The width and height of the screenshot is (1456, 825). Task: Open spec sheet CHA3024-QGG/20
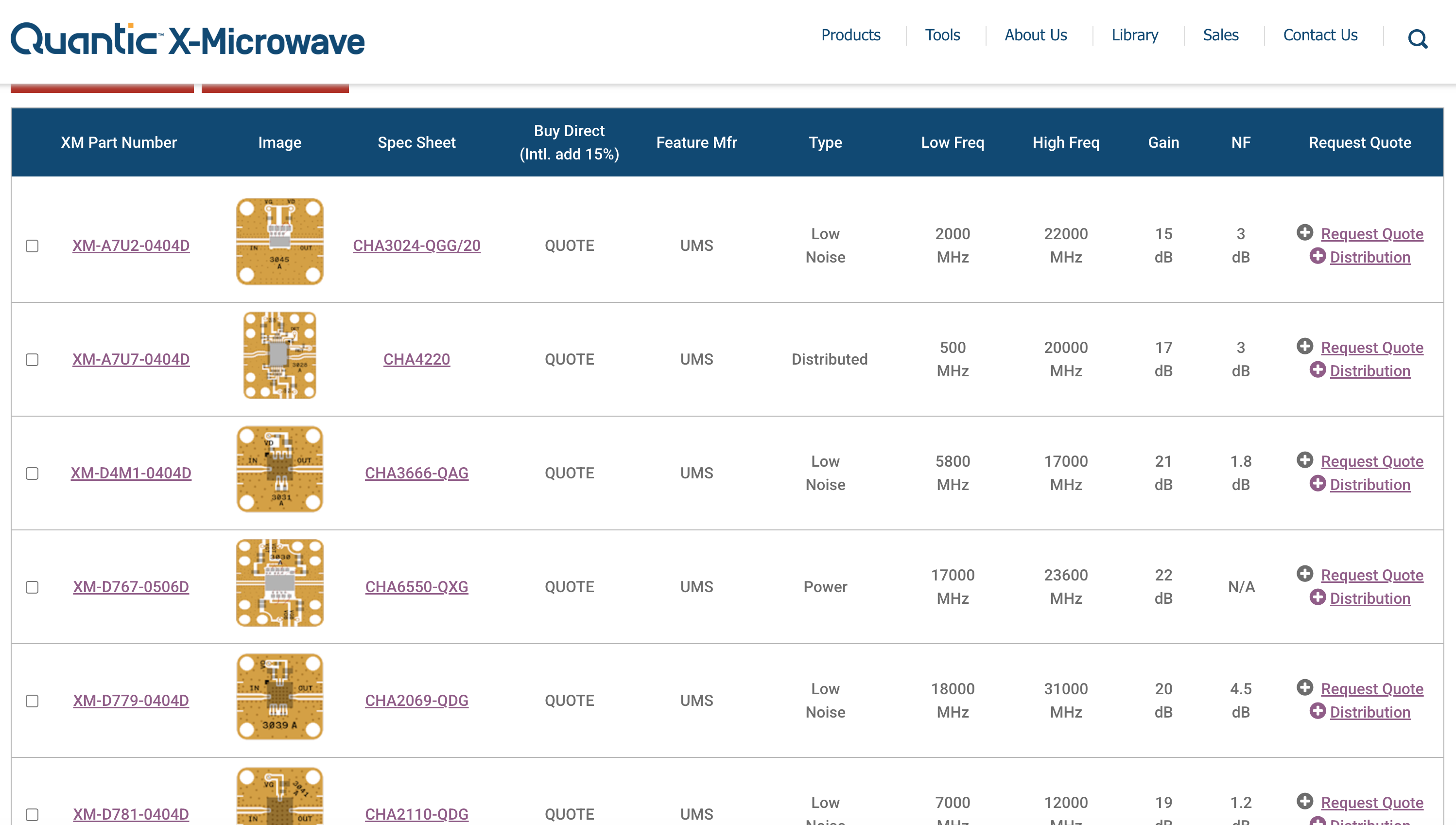click(417, 246)
